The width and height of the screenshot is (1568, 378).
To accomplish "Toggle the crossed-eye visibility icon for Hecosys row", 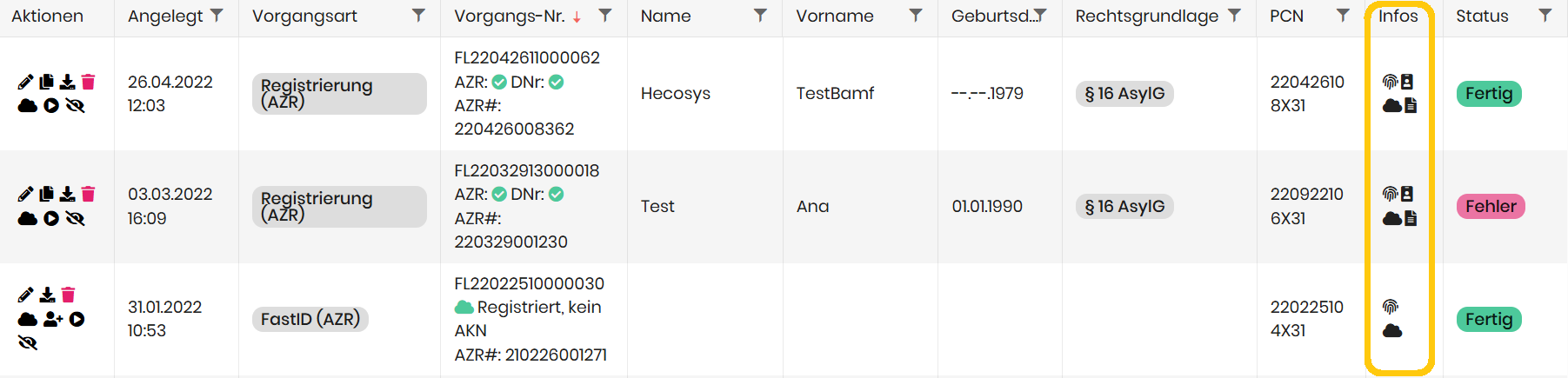I will click(x=76, y=106).
